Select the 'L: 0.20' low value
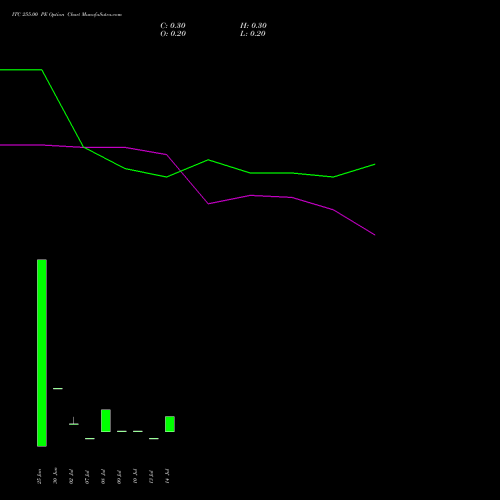This screenshot has height=500, width=500. (x=253, y=34)
